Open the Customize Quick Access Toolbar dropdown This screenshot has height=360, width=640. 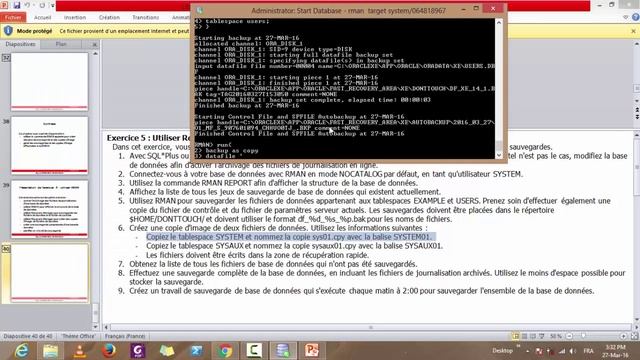[x=52, y=5]
